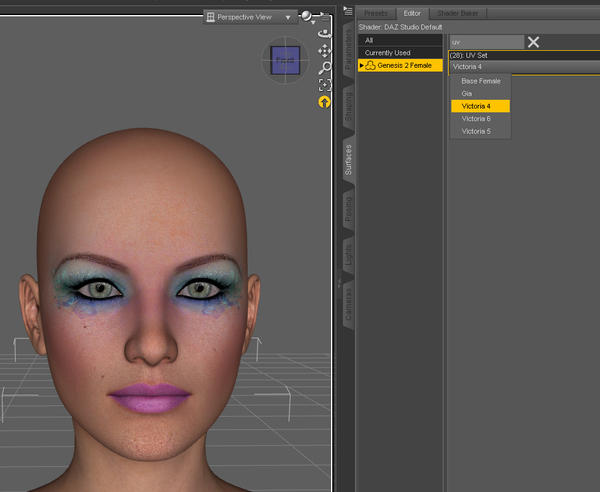Click the pane divider collapse handle

point(339,283)
